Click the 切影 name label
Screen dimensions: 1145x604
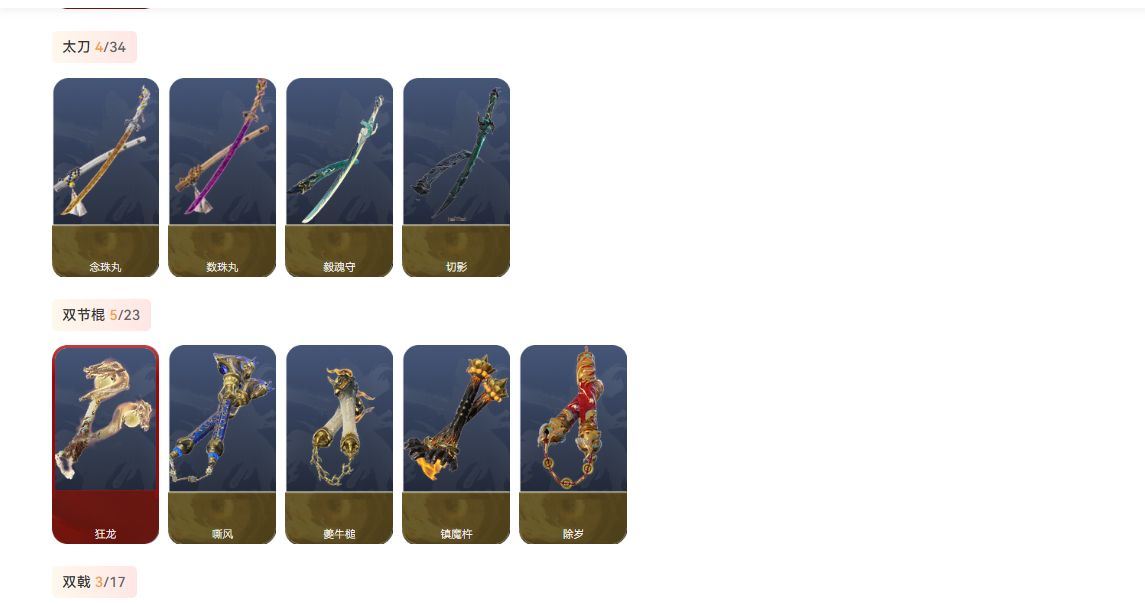pyautogui.click(x=456, y=267)
